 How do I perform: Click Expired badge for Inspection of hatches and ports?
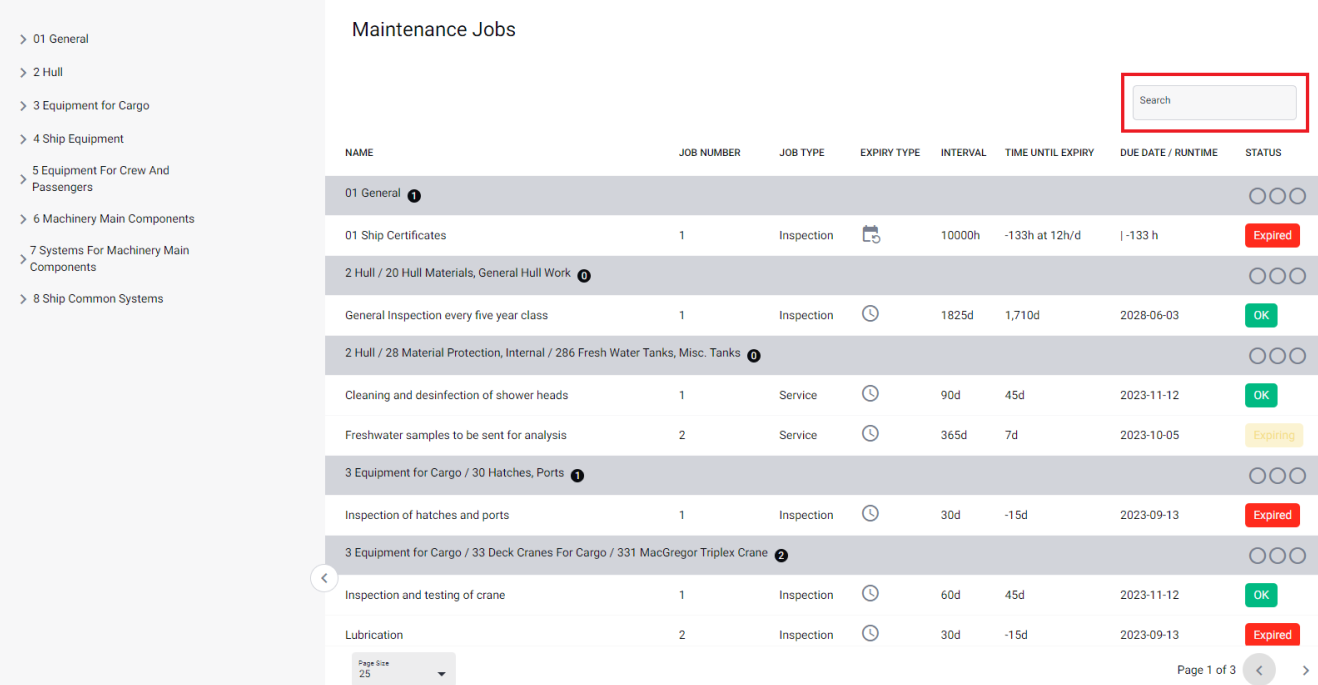(1272, 515)
